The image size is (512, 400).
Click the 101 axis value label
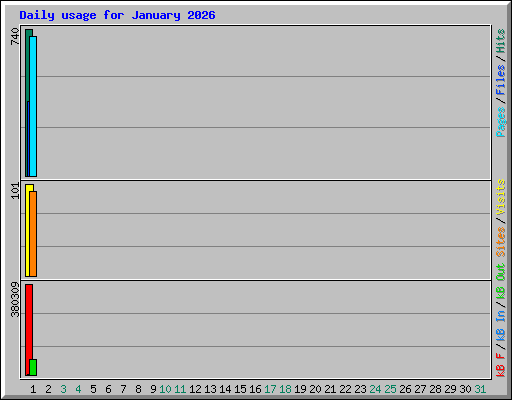click(x=15, y=191)
